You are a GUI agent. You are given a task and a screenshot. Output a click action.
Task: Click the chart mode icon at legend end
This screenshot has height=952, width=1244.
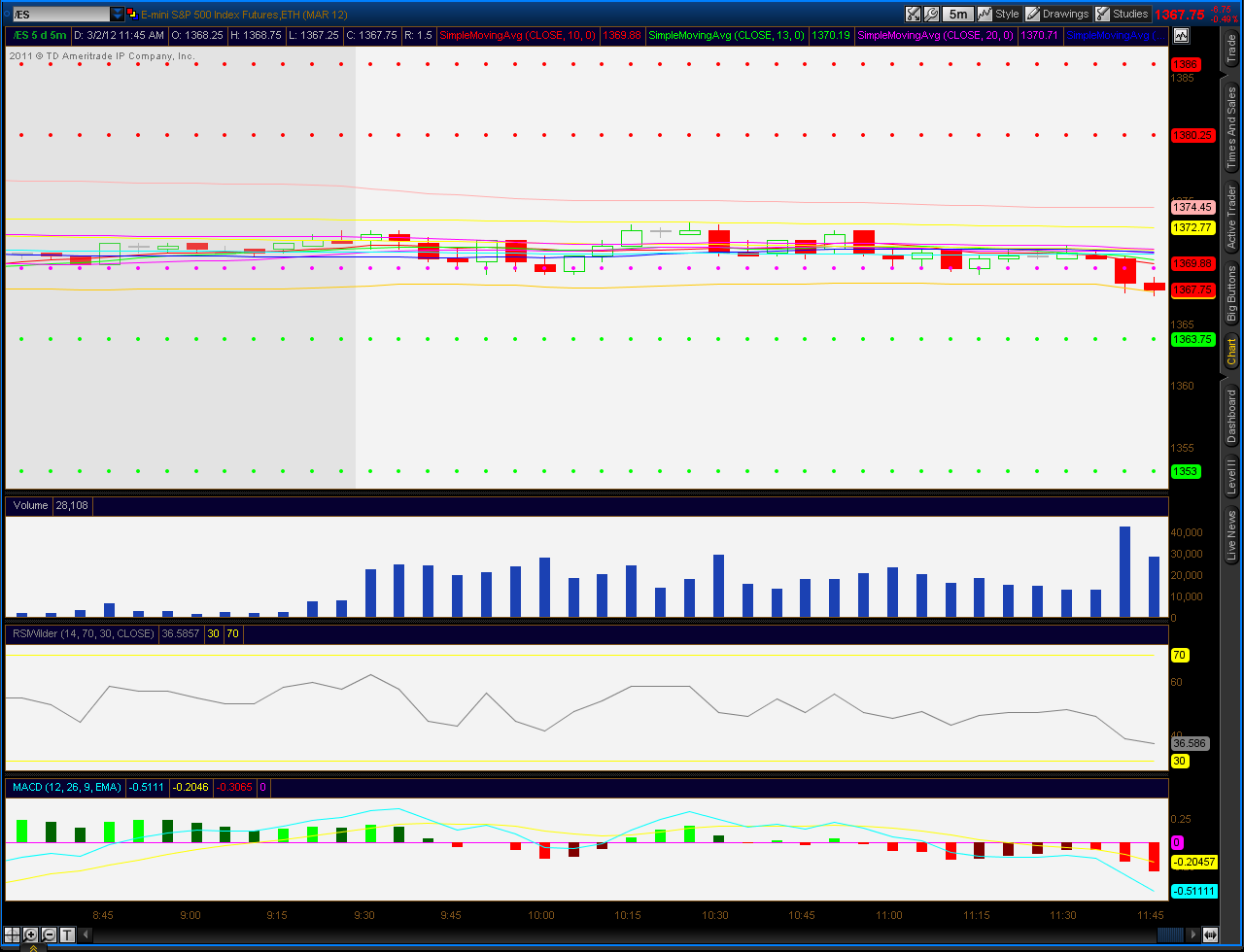coord(1181,35)
